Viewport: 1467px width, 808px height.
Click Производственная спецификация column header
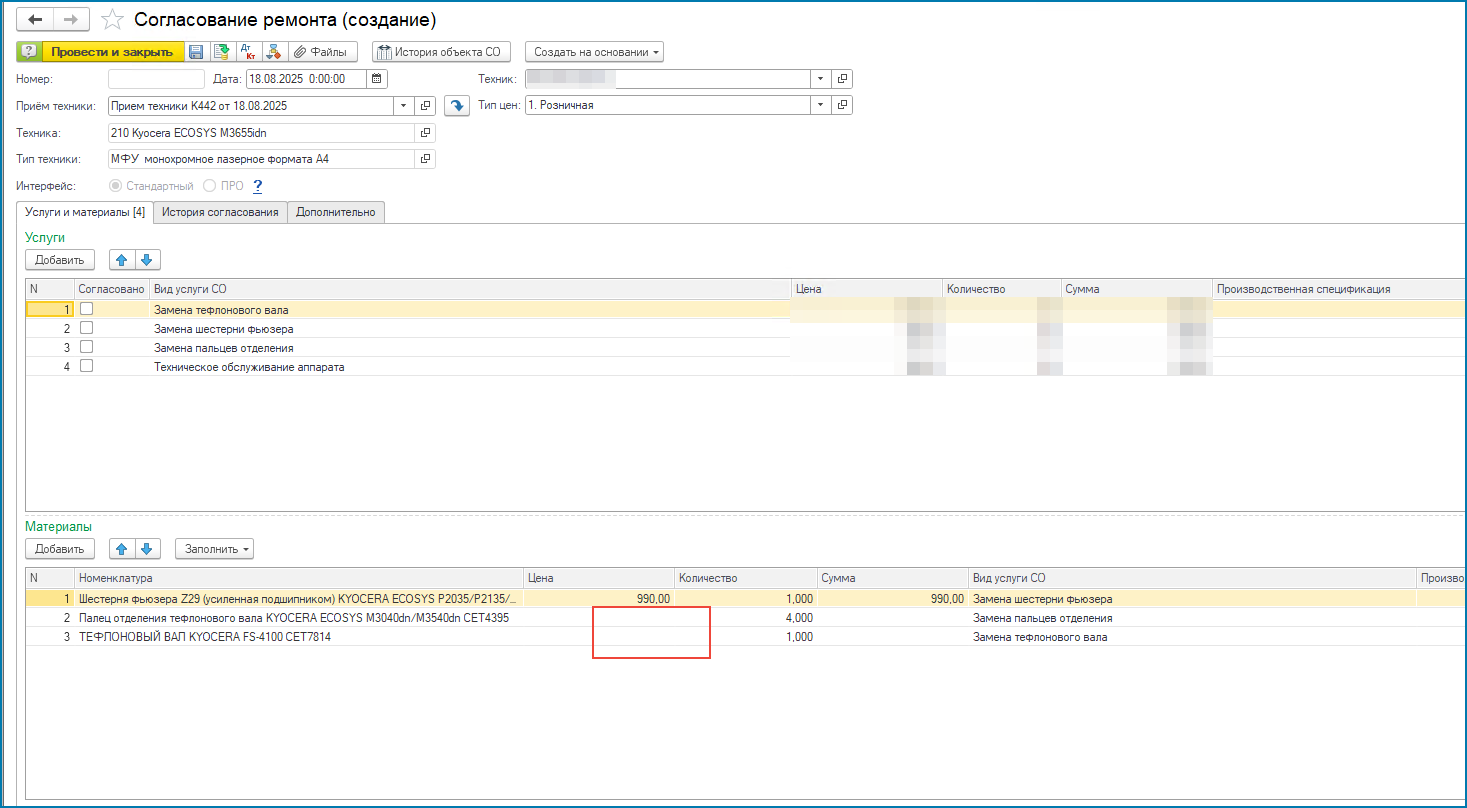click(1339, 289)
